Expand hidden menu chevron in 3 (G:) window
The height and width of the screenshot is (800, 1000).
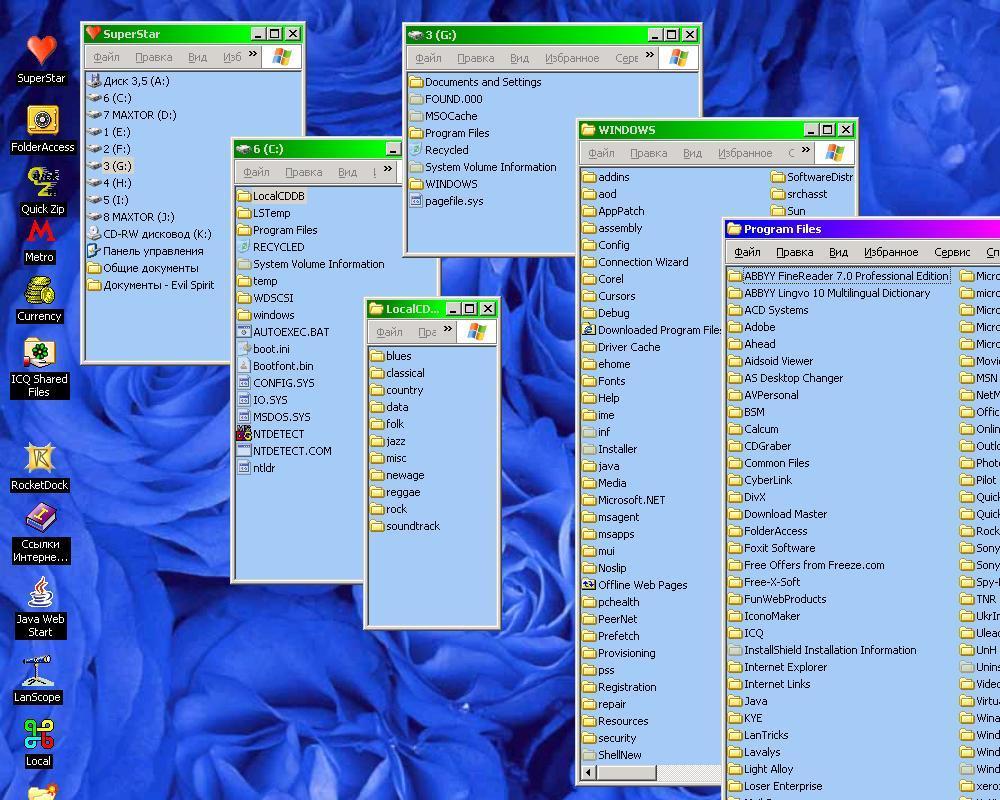(x=650, y=56)
